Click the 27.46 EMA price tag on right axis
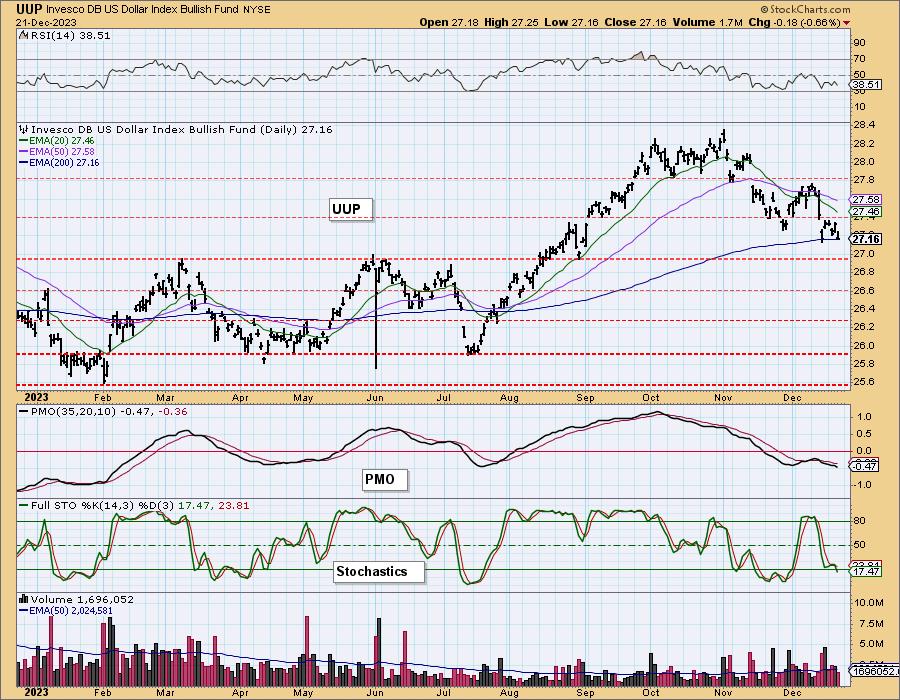Image resolution: width=900 pixels, height=700 pixels. coord(866,212)
